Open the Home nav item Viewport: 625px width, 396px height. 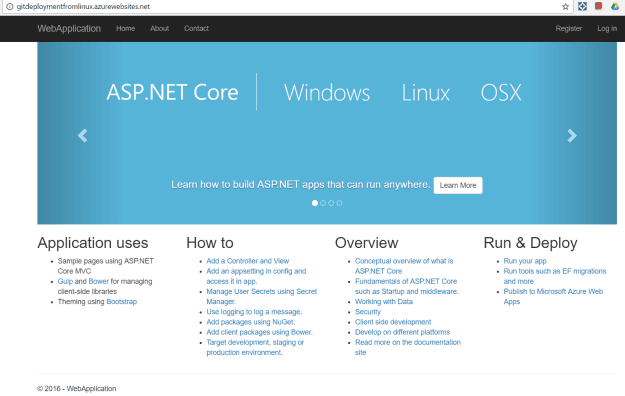tap(126, 28)
